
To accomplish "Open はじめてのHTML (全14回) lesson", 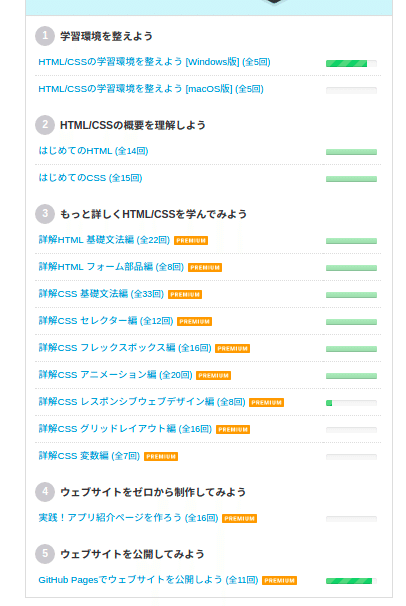I will point(93,151).
